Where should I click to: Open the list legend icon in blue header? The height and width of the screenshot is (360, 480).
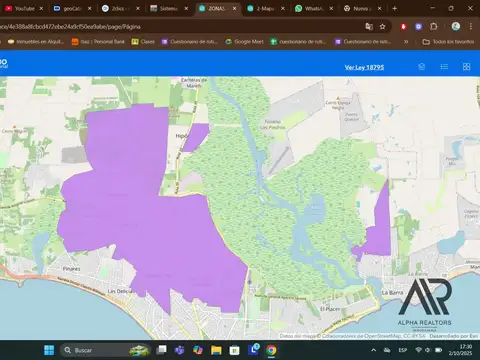coord(444,67)
